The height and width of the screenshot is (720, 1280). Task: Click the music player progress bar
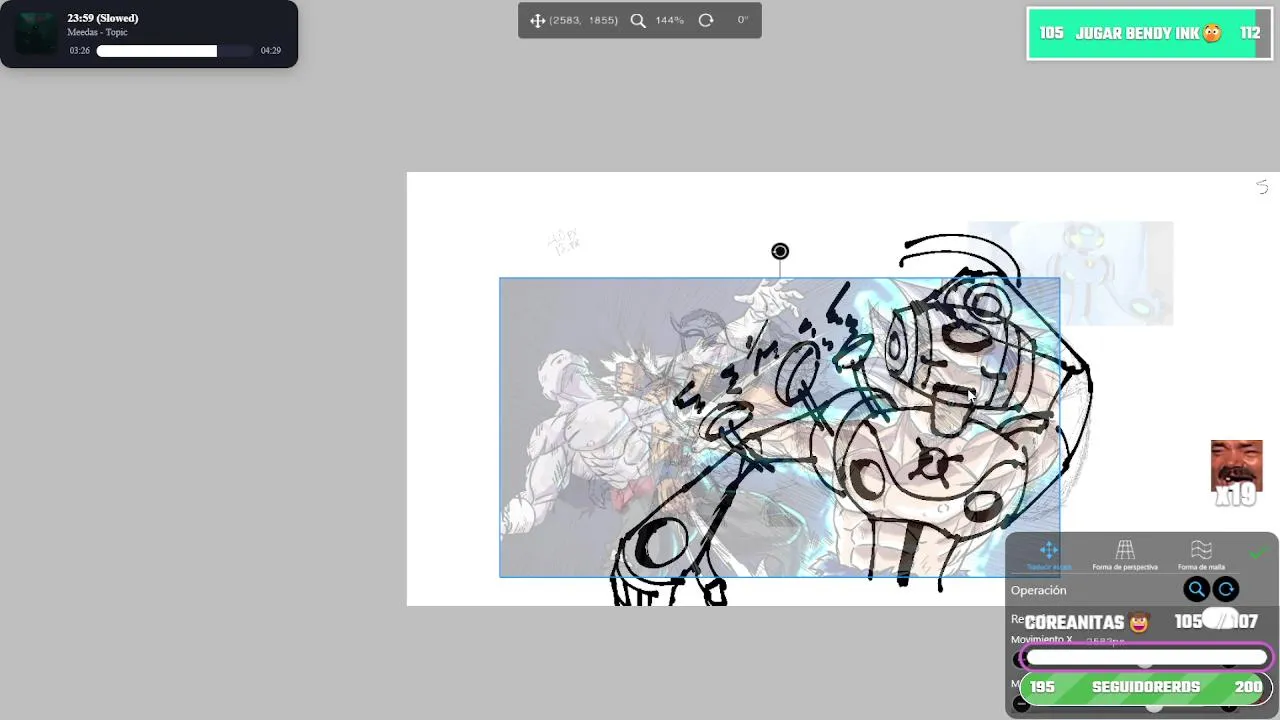click(174, 51)
